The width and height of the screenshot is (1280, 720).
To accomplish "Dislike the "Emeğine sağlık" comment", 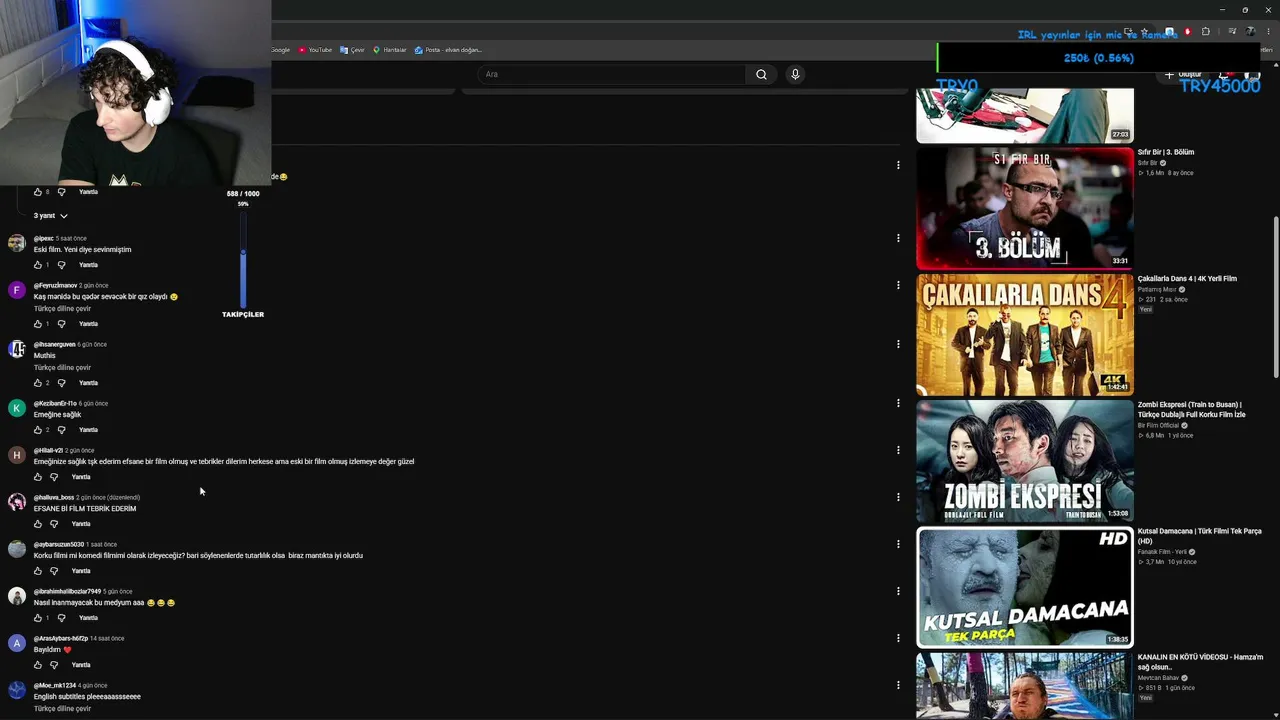I will [61, 430].
